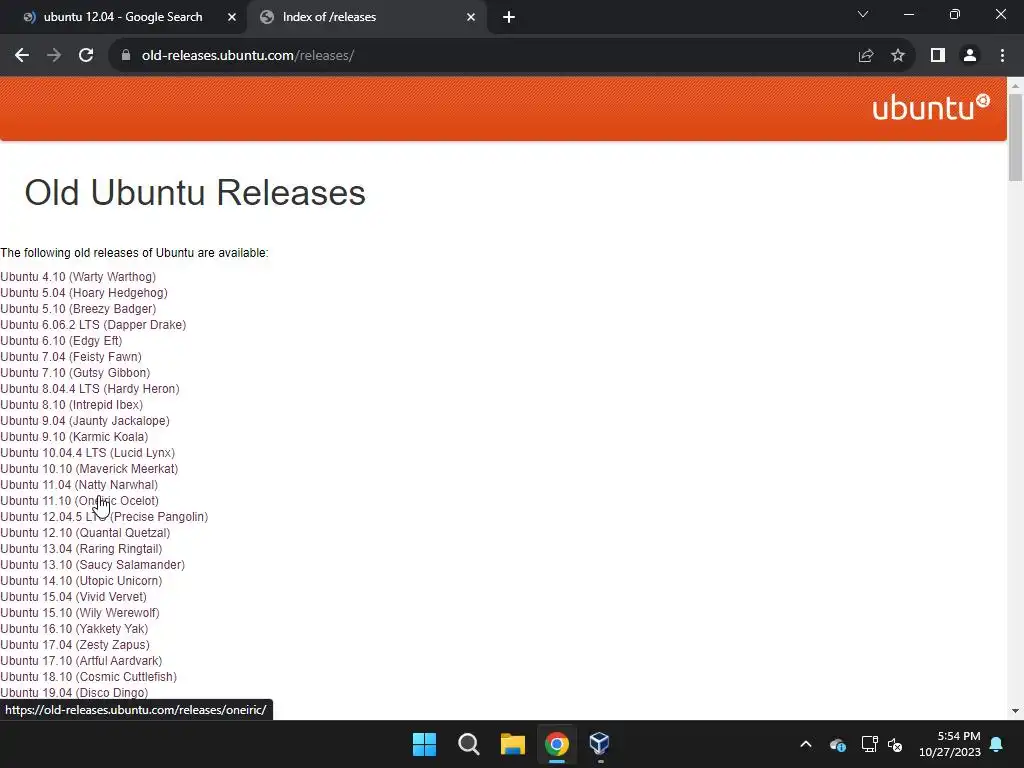
Task: Click the scrollbar up arrow
Action: click(x=1016, y=85)
